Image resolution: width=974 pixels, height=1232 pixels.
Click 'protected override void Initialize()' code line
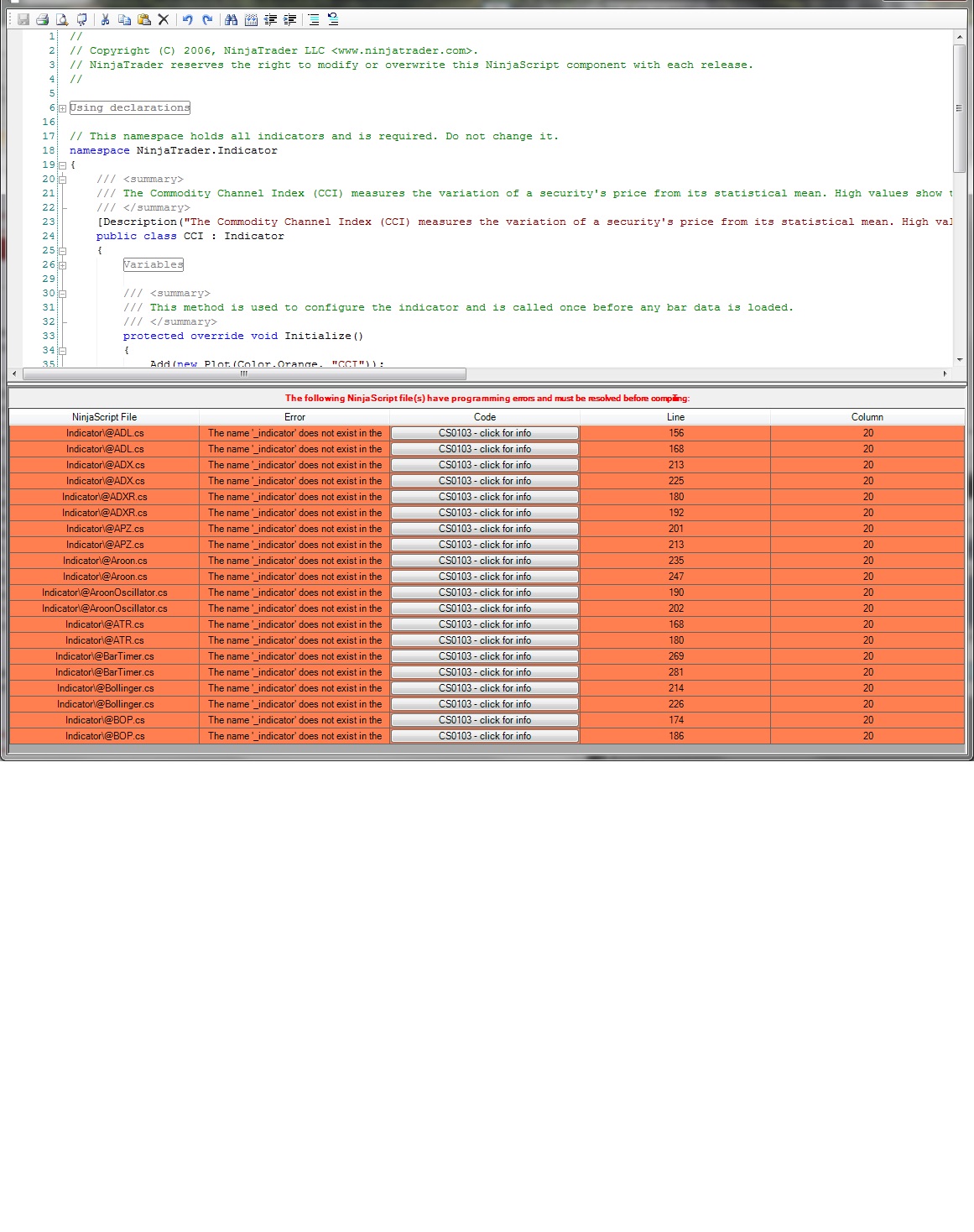coord(243,337)
